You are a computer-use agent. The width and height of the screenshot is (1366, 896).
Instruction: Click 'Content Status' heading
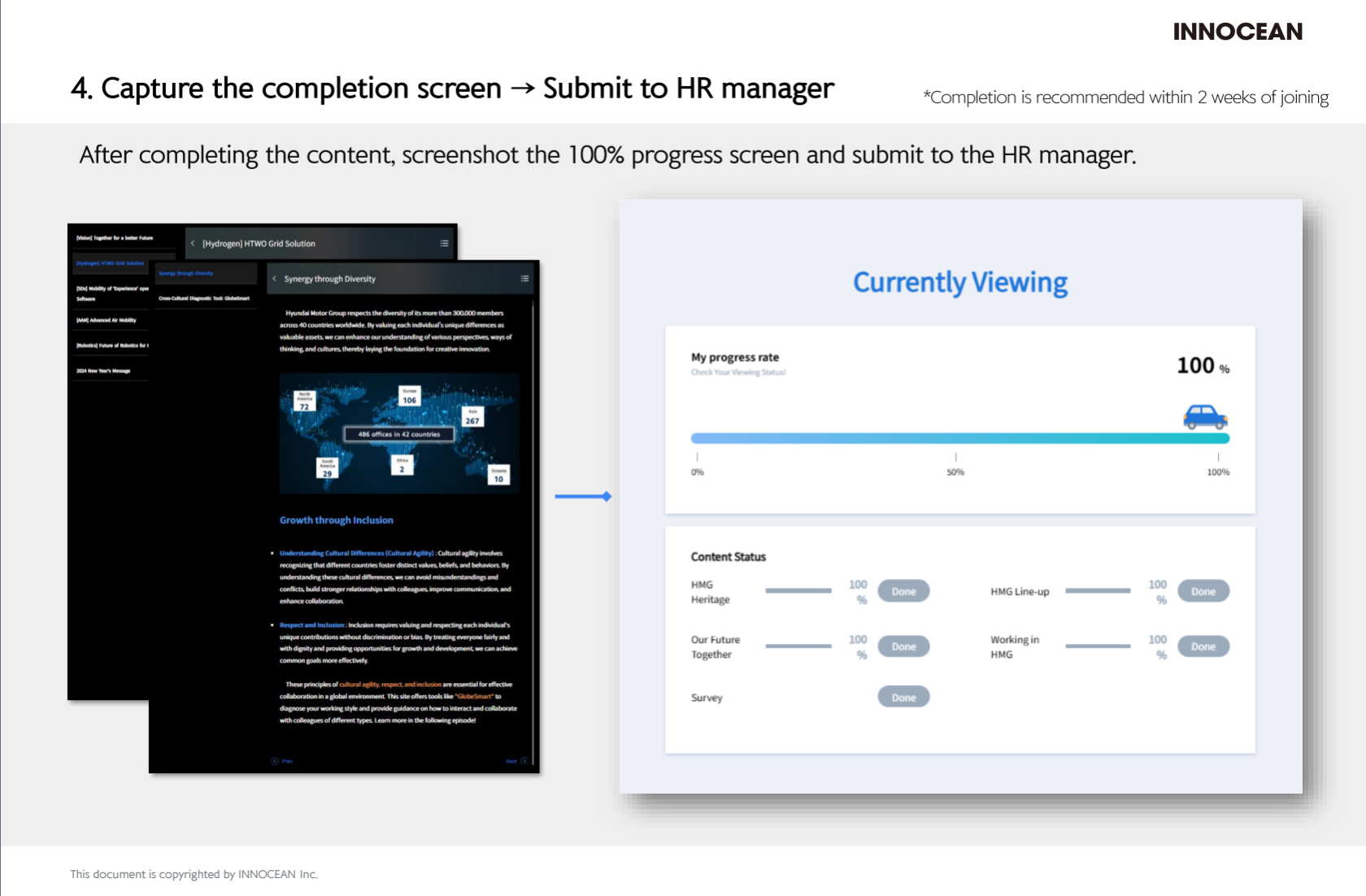pos(729,557)
